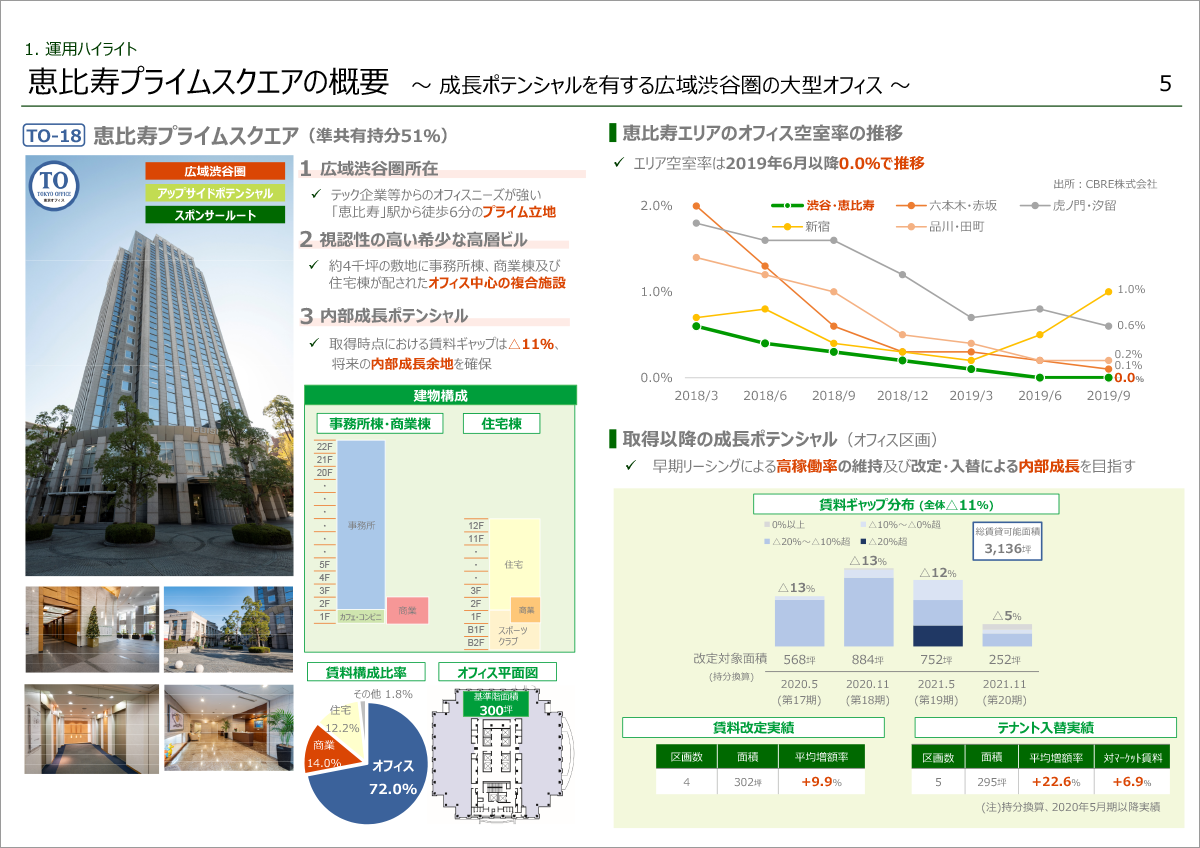Click the △5% bar label

click(x=1007, y=616)
